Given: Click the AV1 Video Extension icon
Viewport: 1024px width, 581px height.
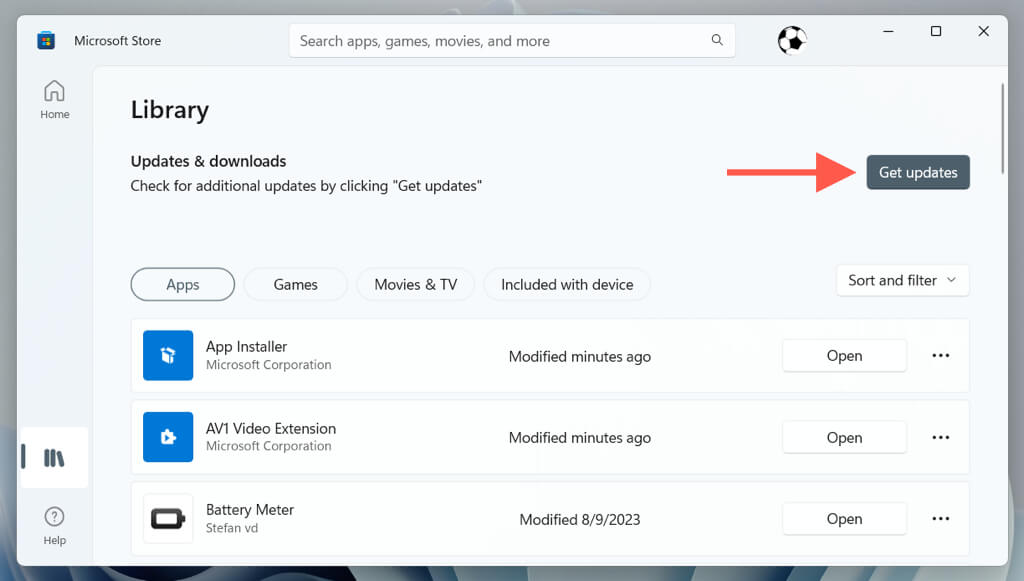Looking at the screenshot, I should pos(168,437).
